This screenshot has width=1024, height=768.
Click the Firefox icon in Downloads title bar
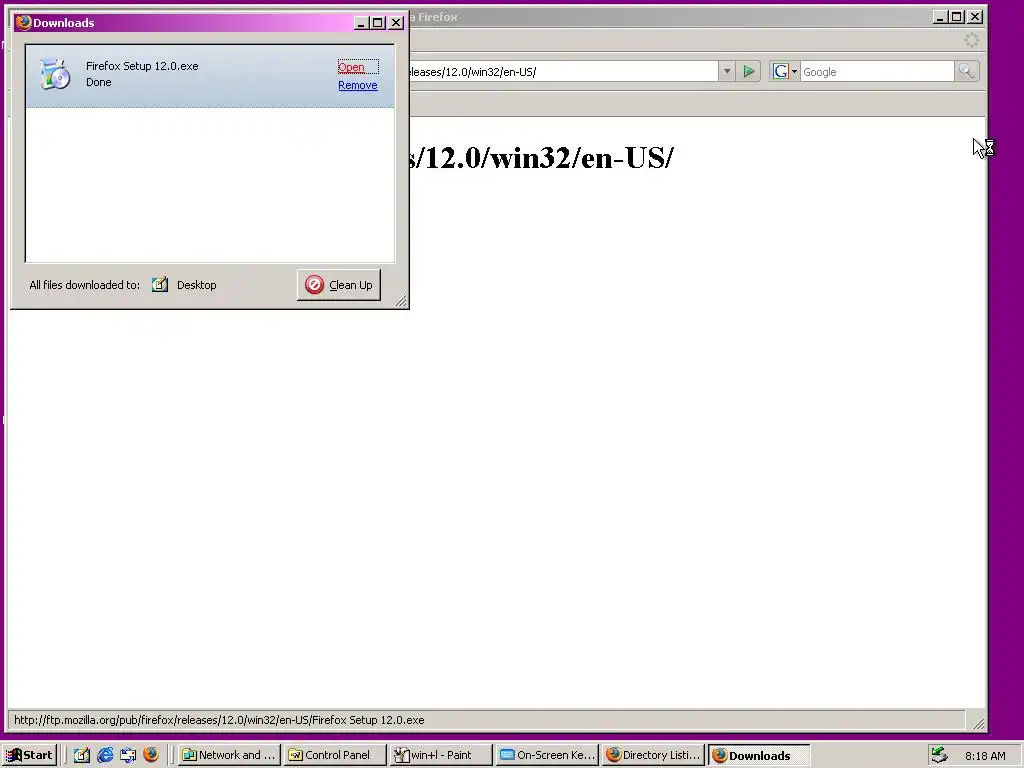24,22
